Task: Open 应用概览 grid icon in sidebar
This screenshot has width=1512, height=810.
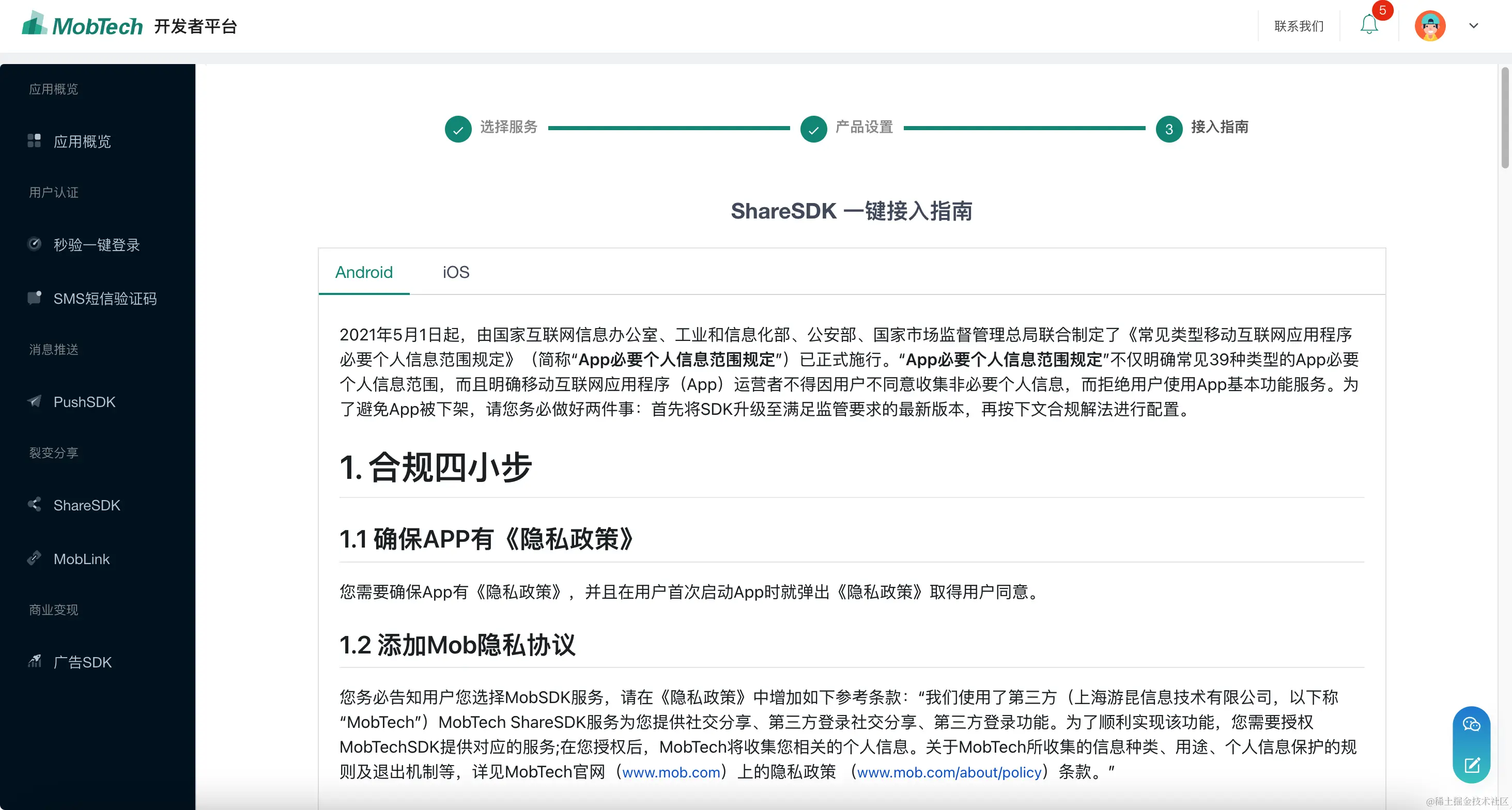Action: pyautogui.click(x=34, y=141)
